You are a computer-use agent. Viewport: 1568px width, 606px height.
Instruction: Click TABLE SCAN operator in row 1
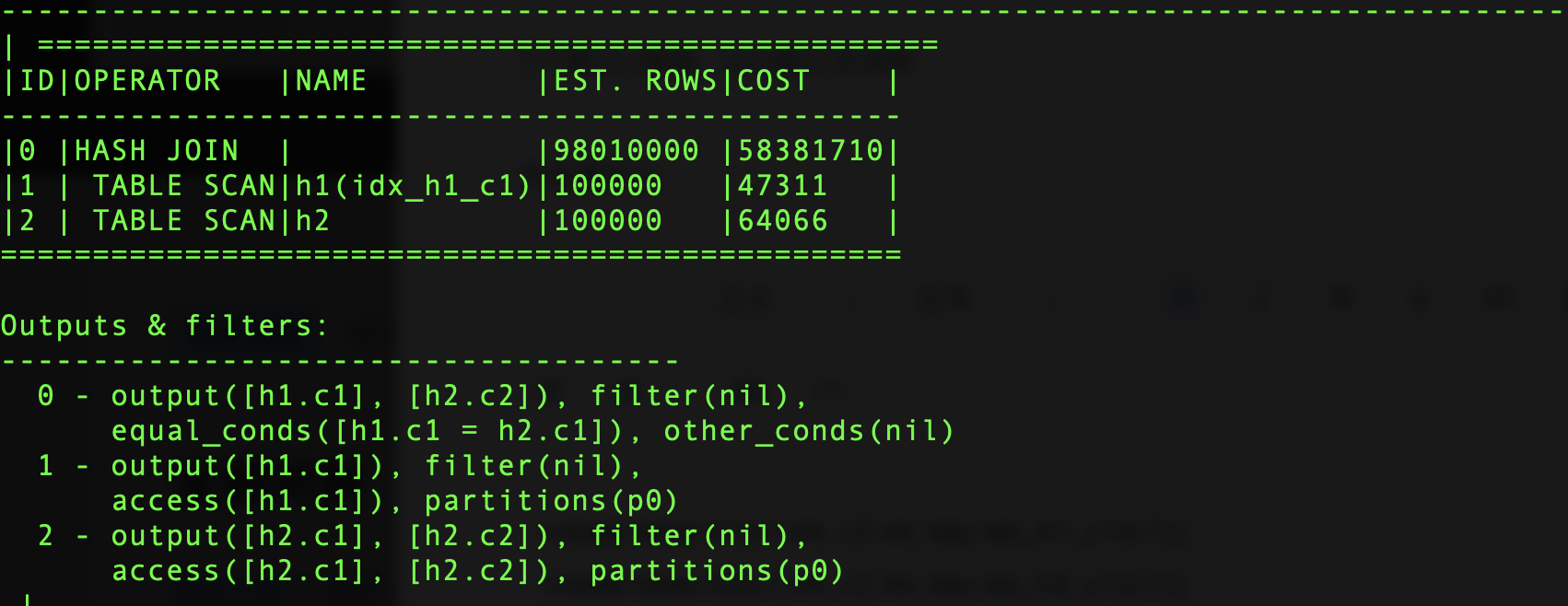point(184,186)
